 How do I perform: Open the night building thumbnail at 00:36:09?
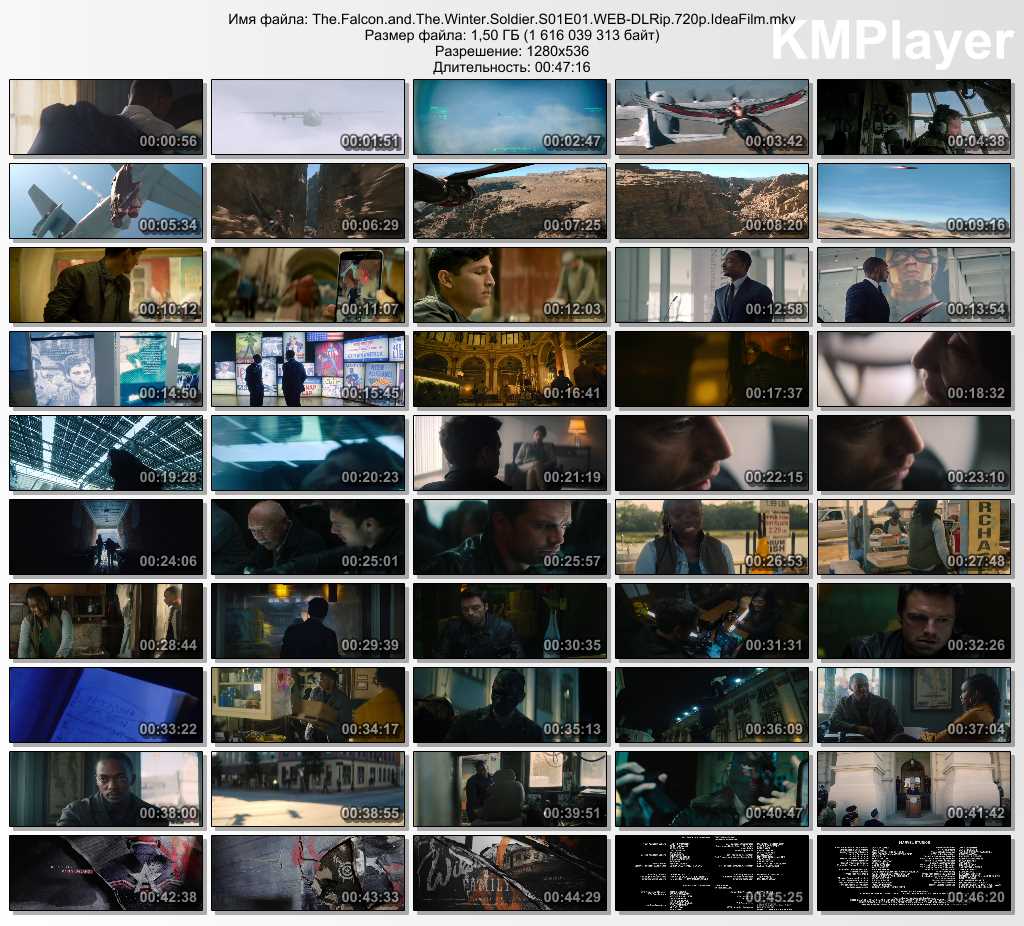point(712,705)
